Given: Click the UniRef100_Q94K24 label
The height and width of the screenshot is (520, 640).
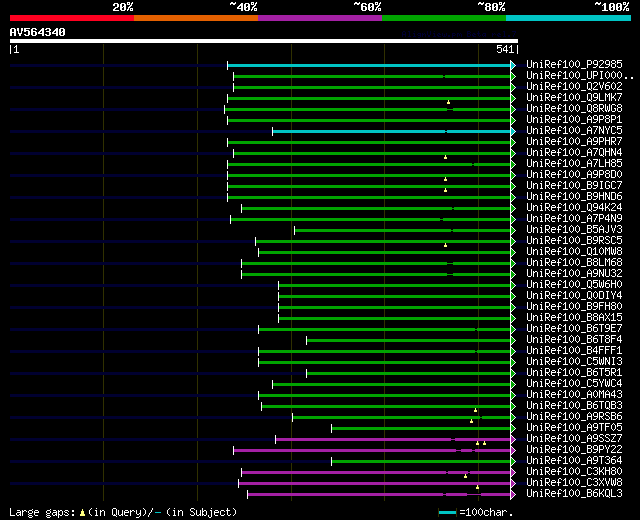Looking at the screenshot, I should (x=574, y=207).
